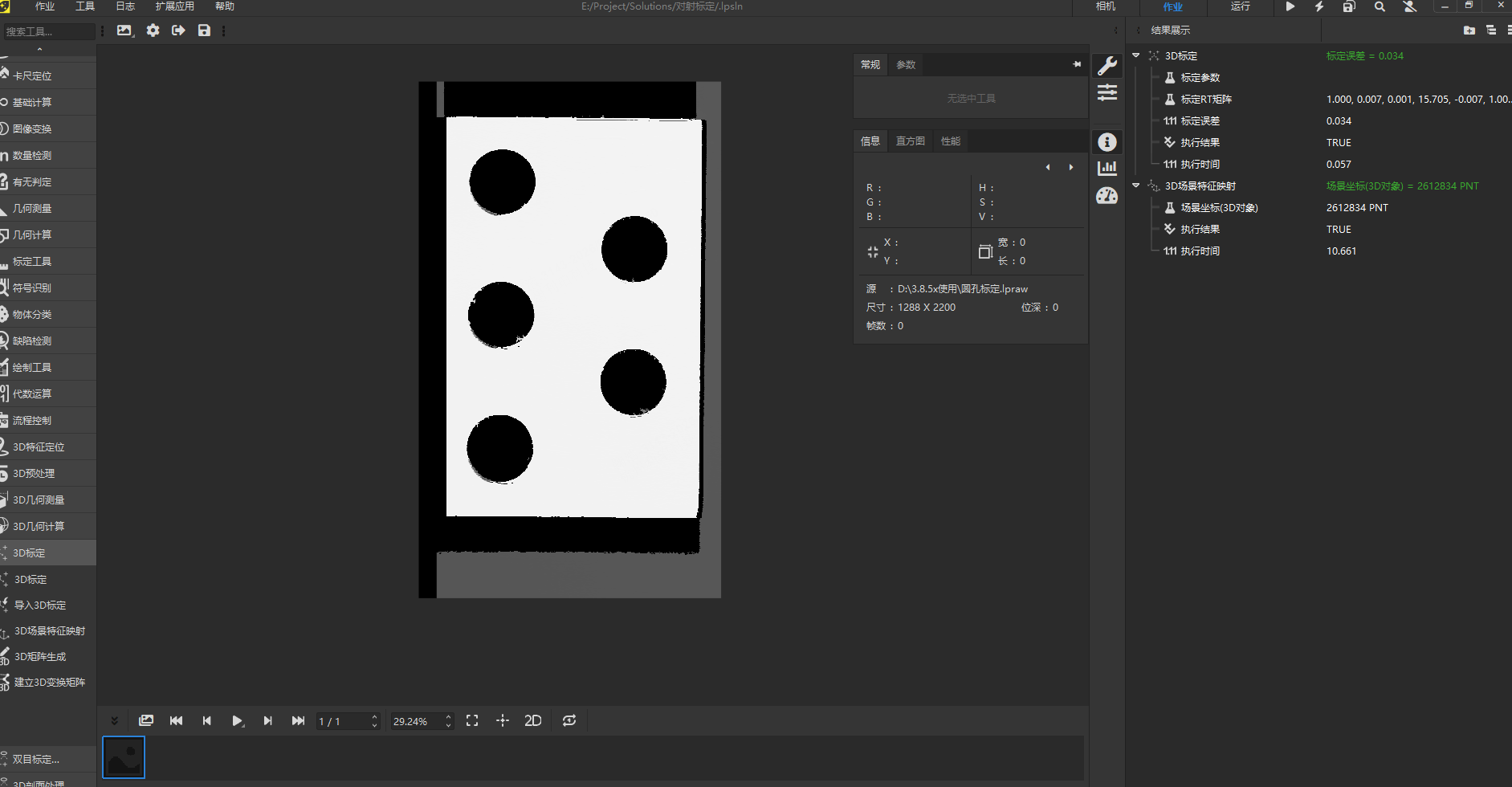Switch to the 运行 tab
Image resolution: width=1512 pixels, height=787 pixels.
[1241, 6]
